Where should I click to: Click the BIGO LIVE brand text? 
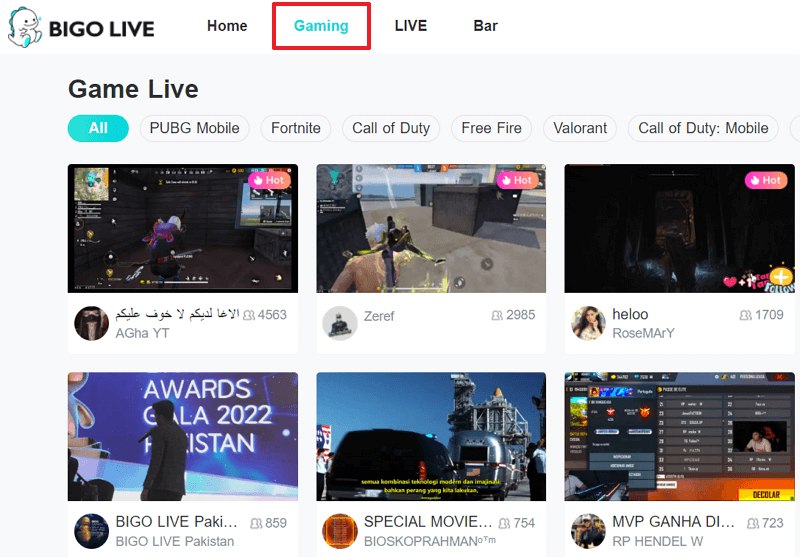[102, 29]
